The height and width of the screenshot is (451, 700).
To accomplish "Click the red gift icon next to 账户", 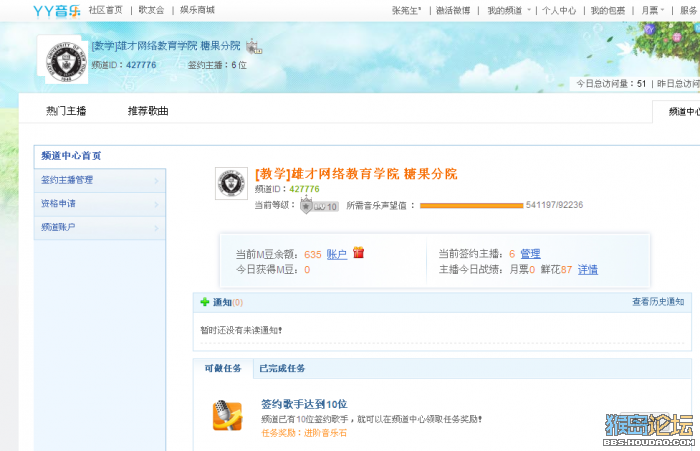I will click(x=358, y=252).
